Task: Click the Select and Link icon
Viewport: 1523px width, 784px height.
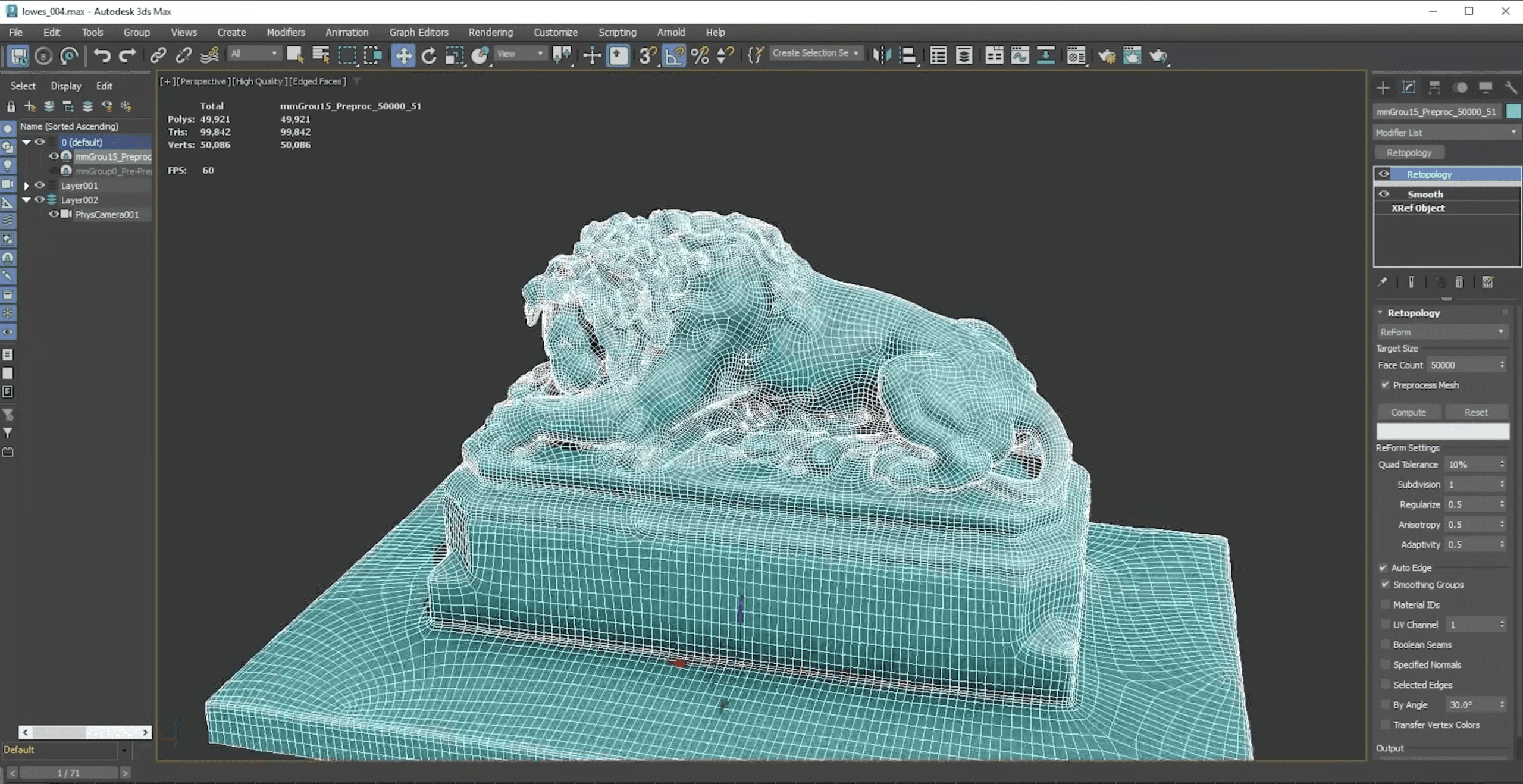Action: pyautogui.click(x=158, y=56)
